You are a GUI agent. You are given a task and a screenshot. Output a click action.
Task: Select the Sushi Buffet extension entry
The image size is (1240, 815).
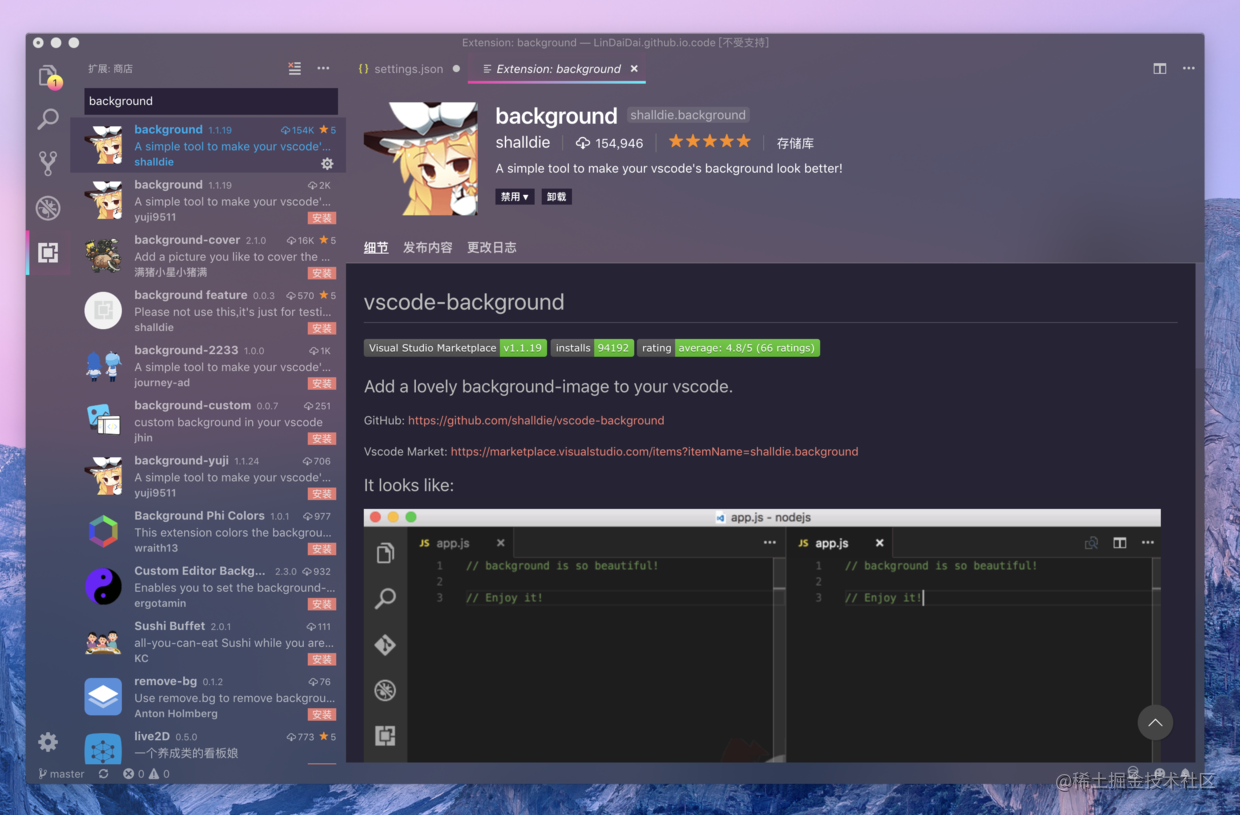(x=208, y=642)
